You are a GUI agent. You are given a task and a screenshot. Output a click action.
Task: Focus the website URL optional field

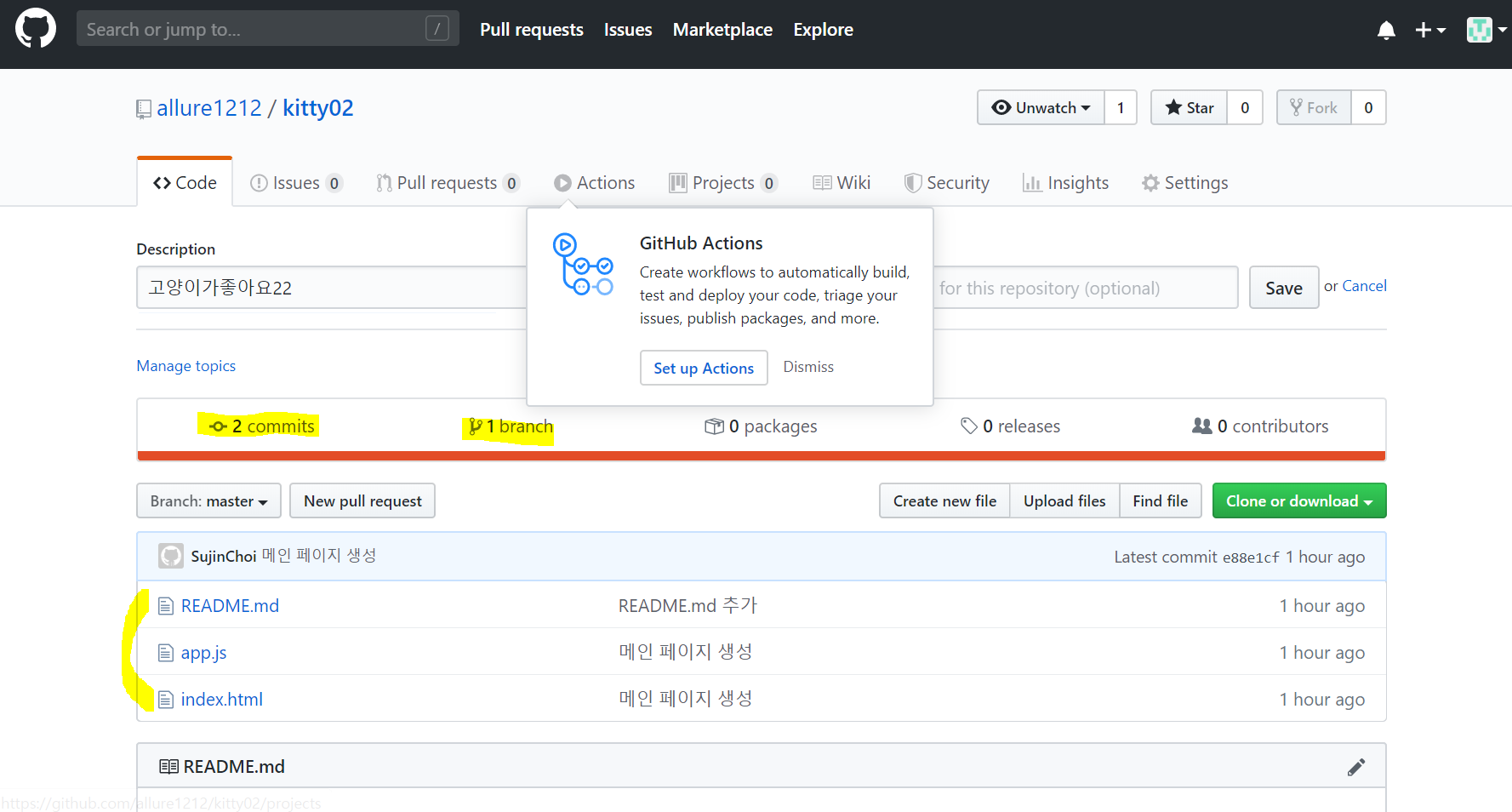click(x=1086, y=288)
